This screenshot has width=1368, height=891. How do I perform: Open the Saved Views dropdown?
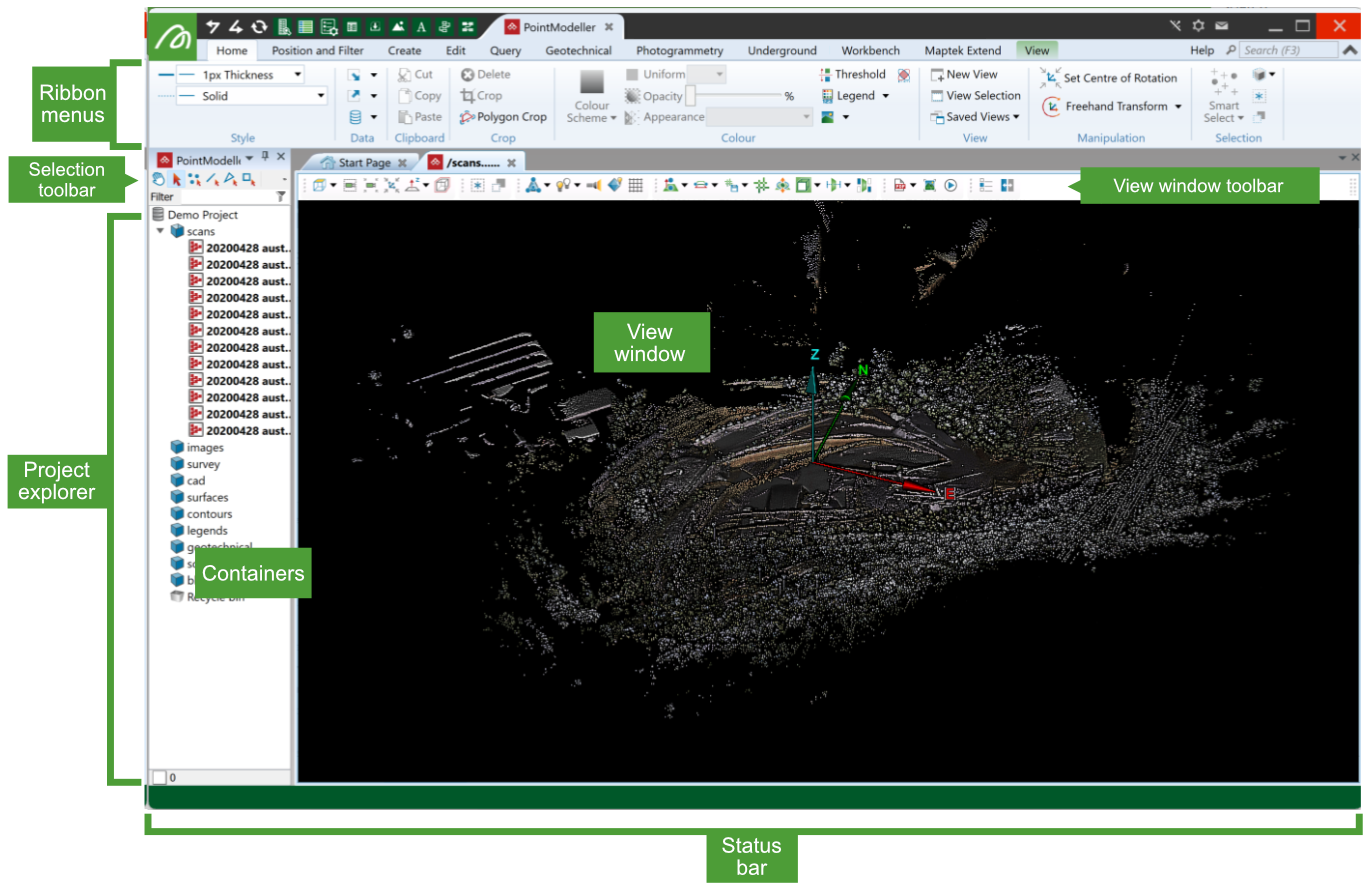[976, 117]
